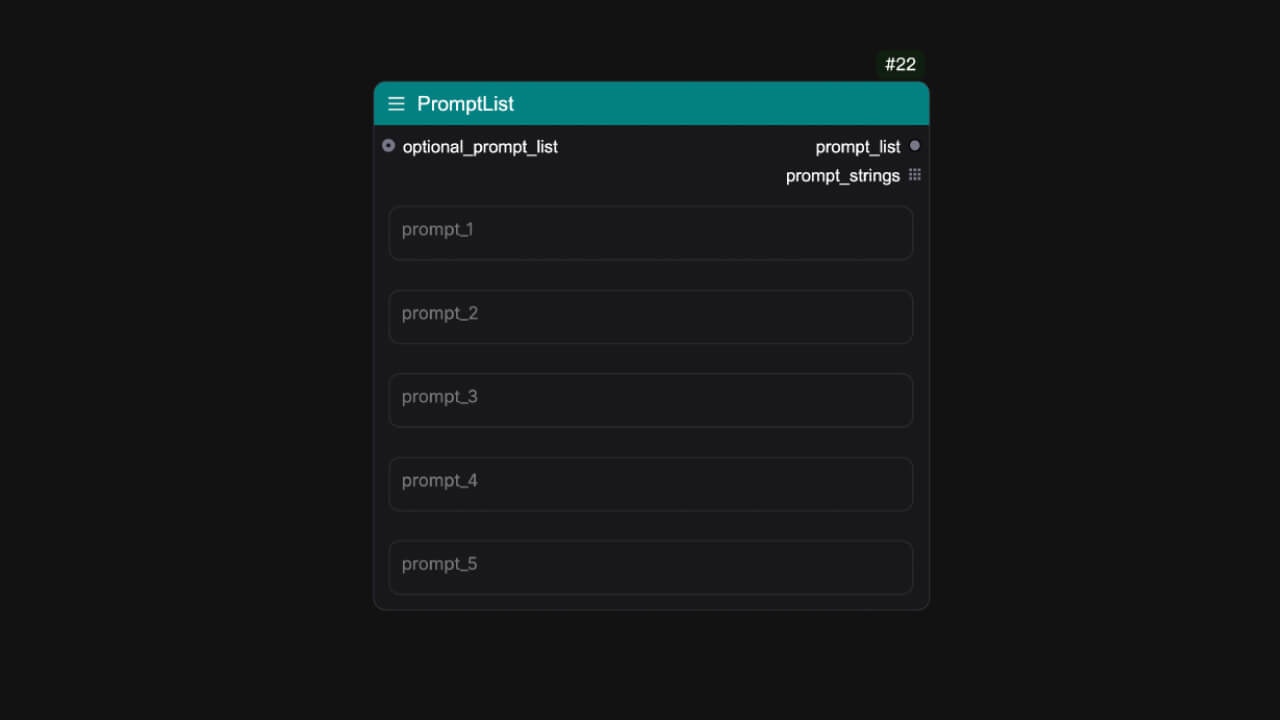
Task: Click the prompt_list output socket dot
Action: coord(914,146)
